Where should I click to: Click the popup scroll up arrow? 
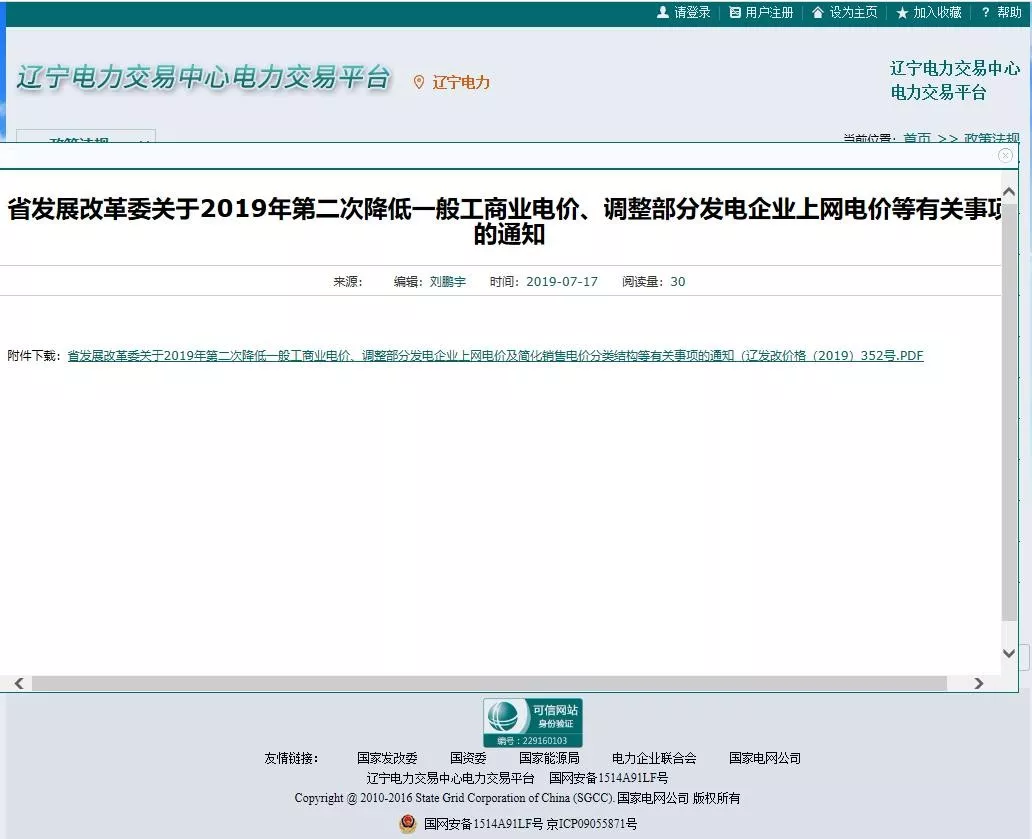pos(1009,192)
